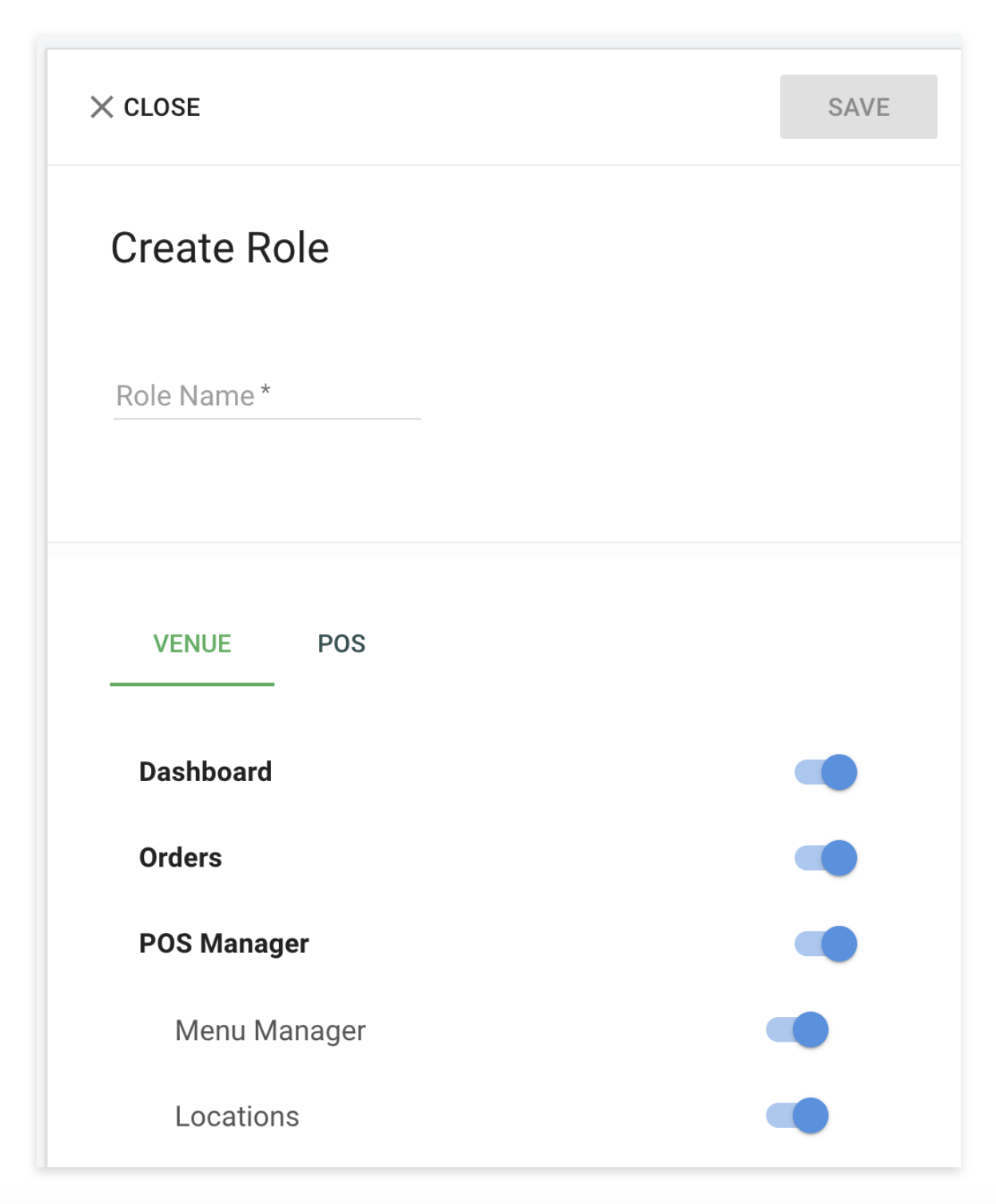The image size is (996, 1204).
Task: Turn off the Orders toggle
Action: pos(826,858)
